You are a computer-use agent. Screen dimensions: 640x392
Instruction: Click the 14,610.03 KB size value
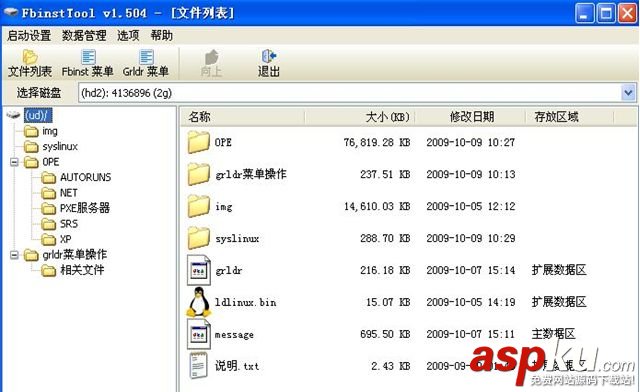(377, 207)
